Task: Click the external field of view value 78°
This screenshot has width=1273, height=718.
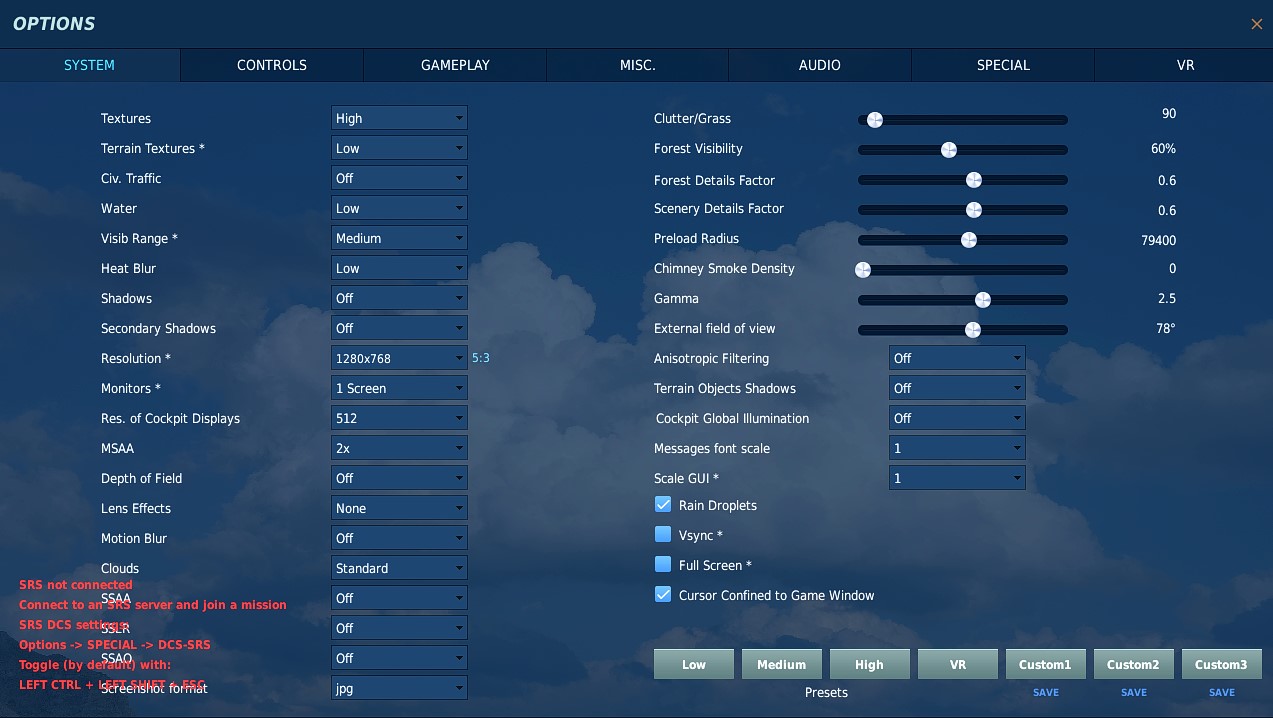Action: (x=1166, y=328)
